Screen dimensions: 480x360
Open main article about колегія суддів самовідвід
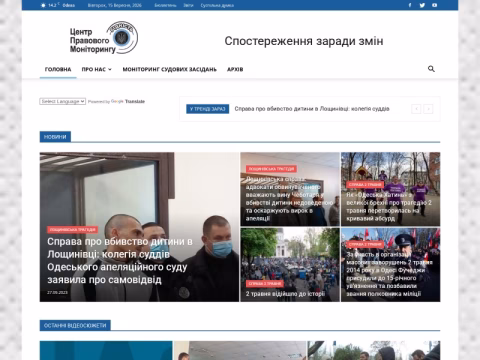click(x=120, y=261)
